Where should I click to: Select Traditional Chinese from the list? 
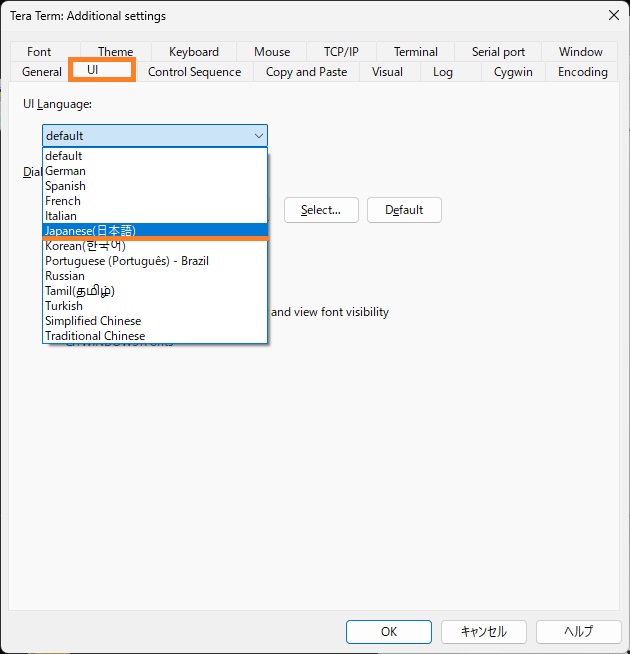(94, 336)
